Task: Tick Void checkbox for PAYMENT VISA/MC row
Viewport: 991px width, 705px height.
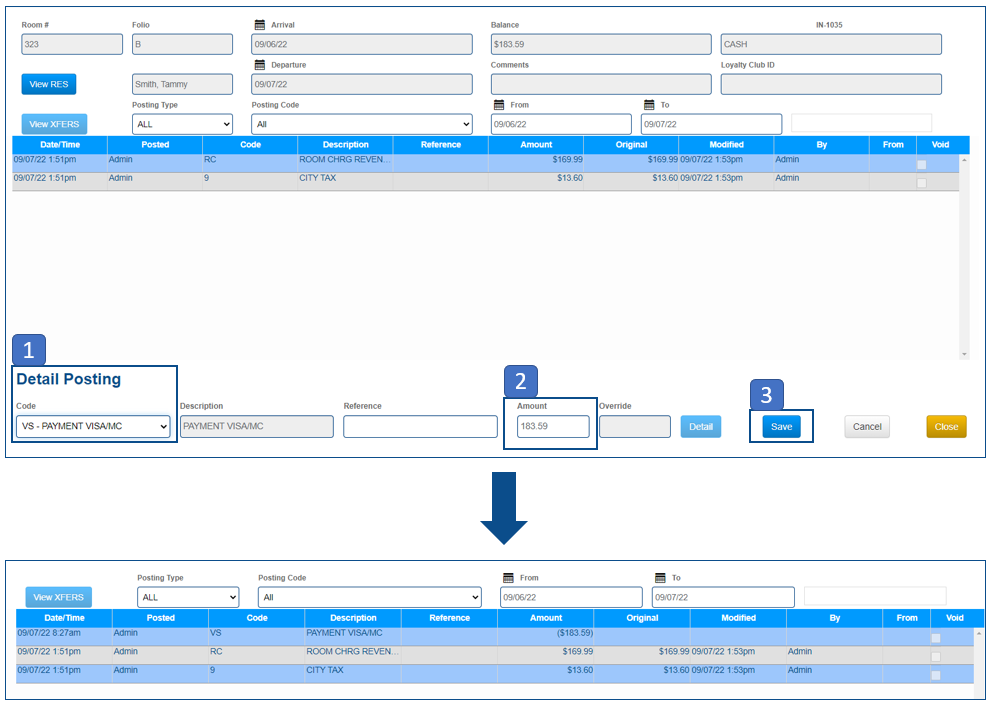Action: tap(936, 638)
